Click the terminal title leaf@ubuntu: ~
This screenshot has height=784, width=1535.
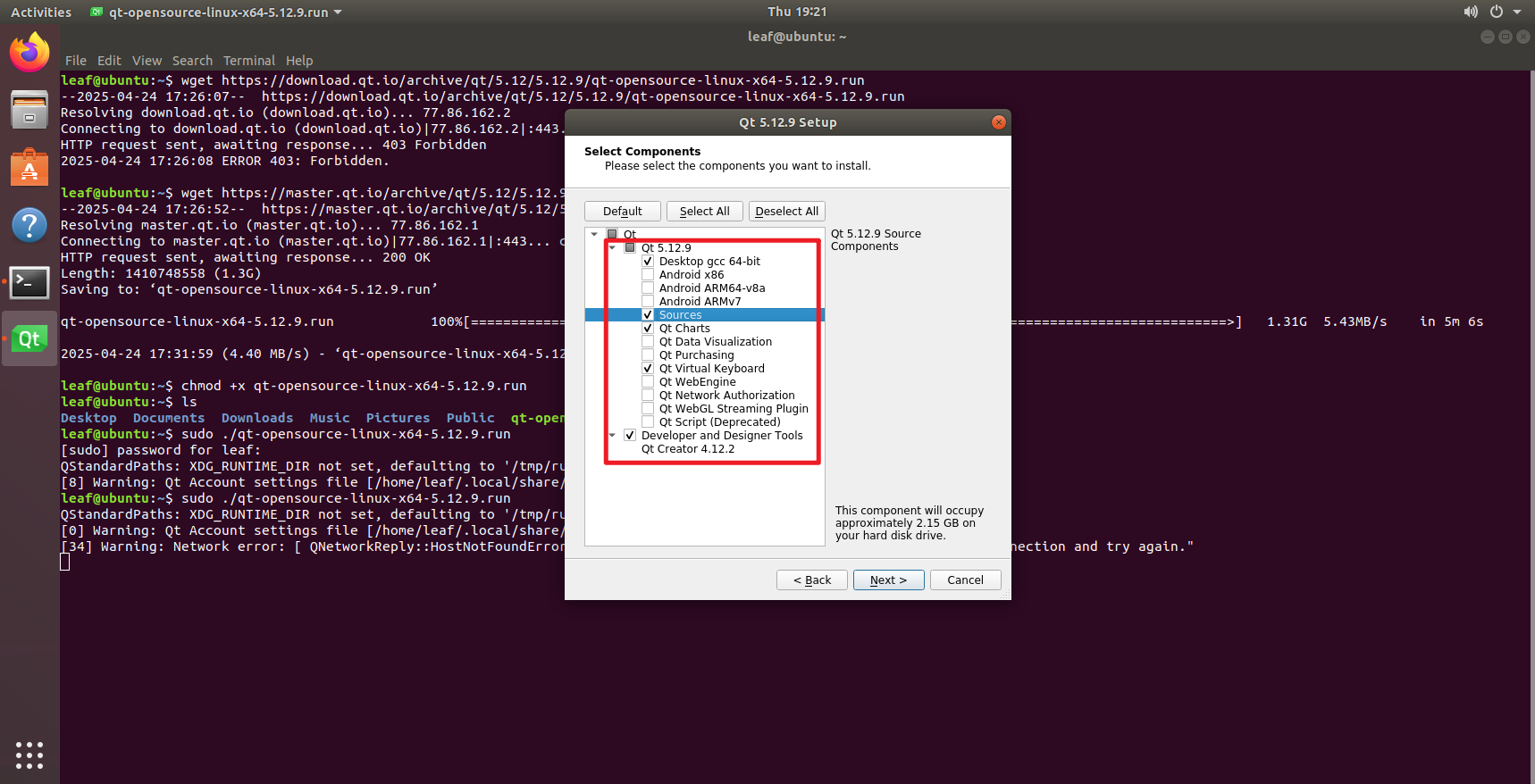click(x=797, y=37)
